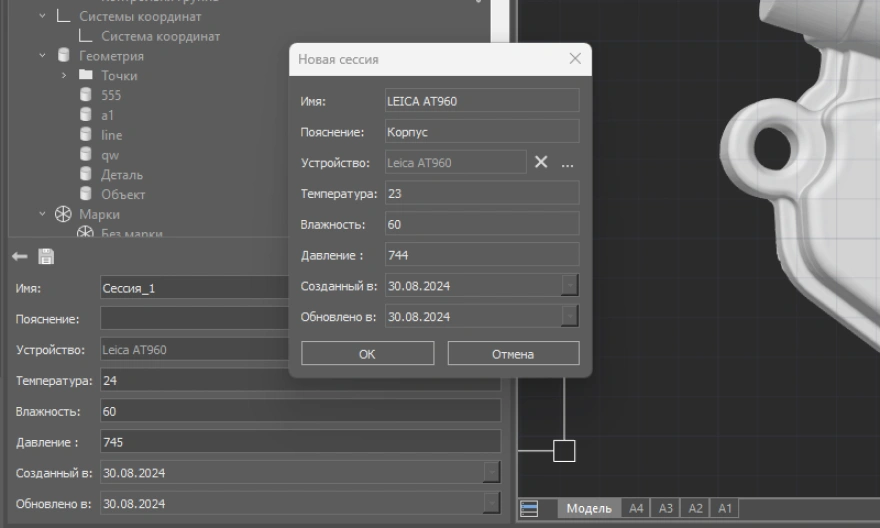This screenshot has height=528, width=880.
Task: Switch to the Модель tab
Action: coord(588,509)
